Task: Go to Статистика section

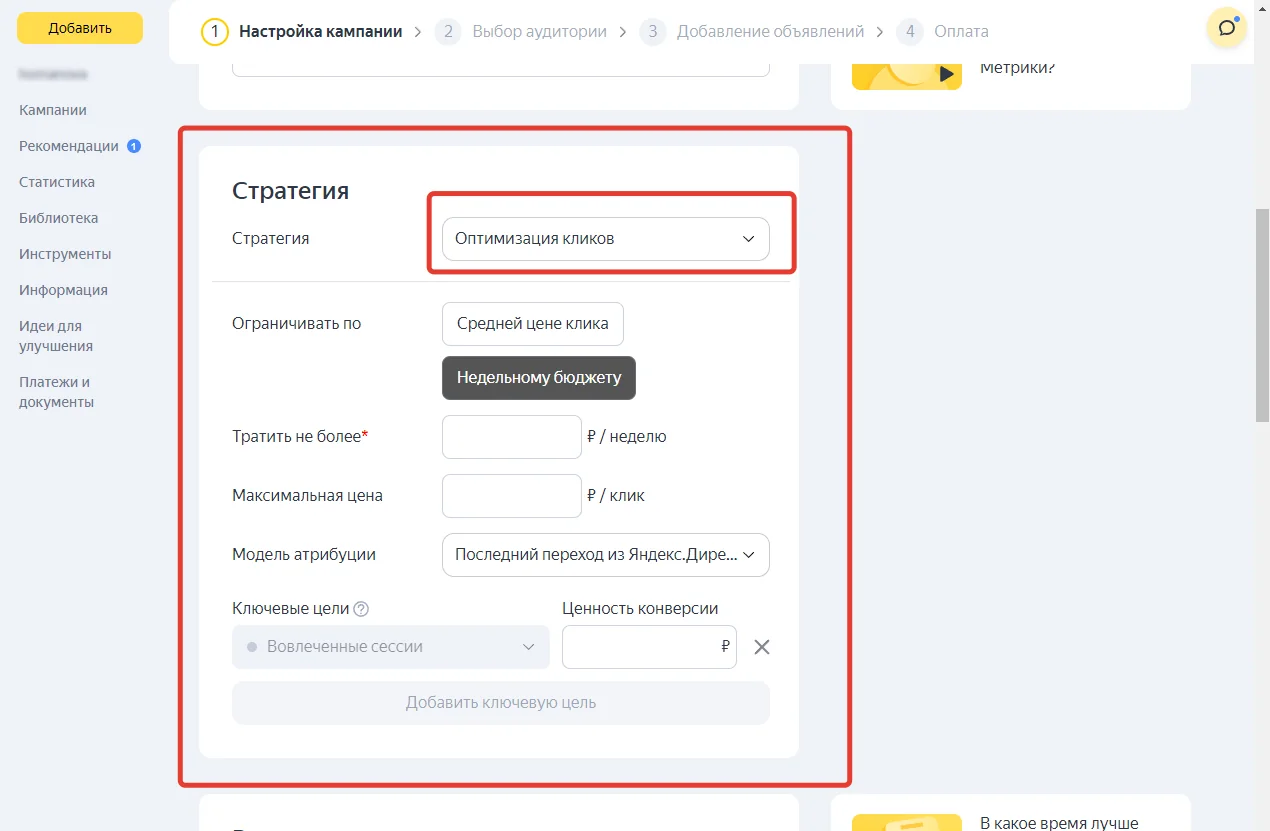Action: (x=57, y=182)
